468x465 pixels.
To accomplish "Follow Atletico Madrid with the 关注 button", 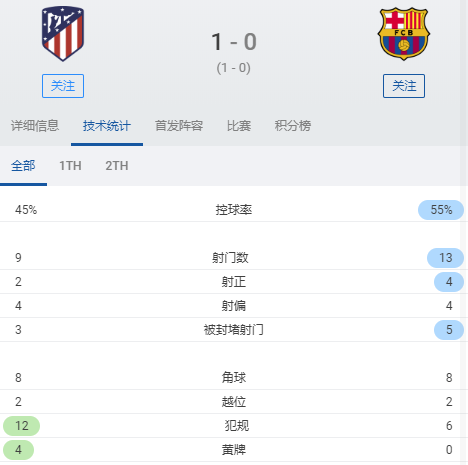I will tap(63, 86).
